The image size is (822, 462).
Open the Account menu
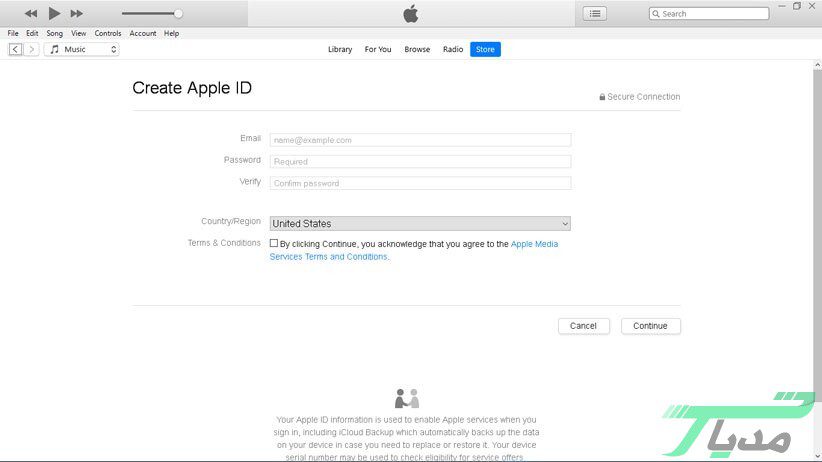143,33
